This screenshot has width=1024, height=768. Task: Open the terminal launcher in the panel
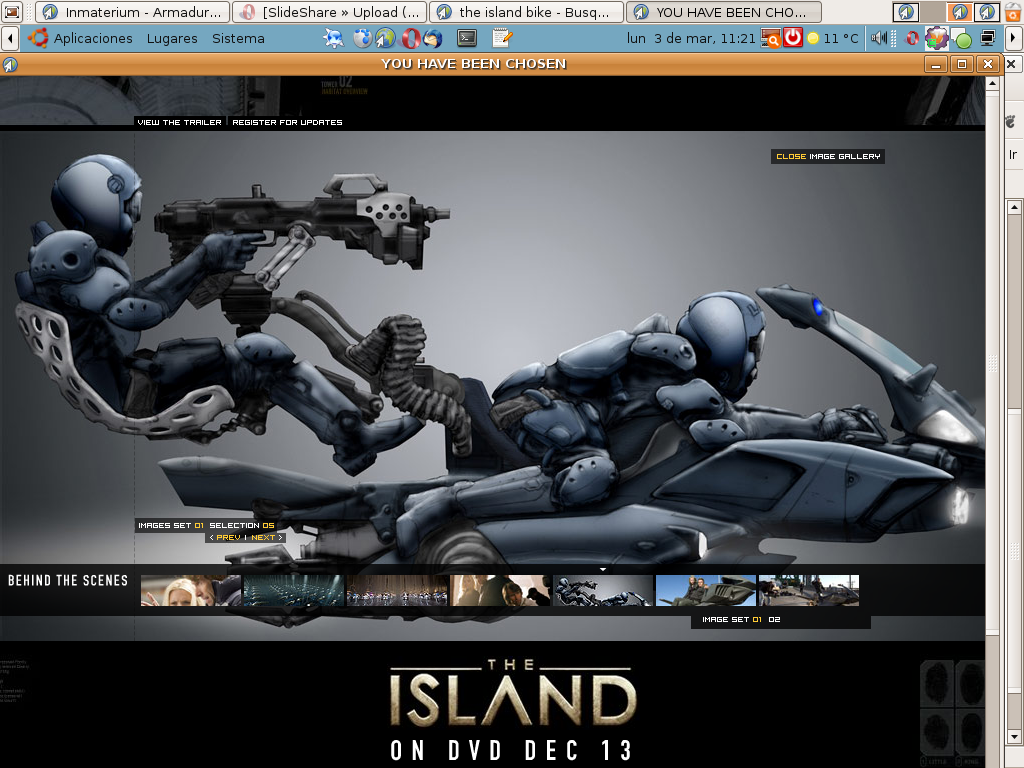[x=466, y=38]
